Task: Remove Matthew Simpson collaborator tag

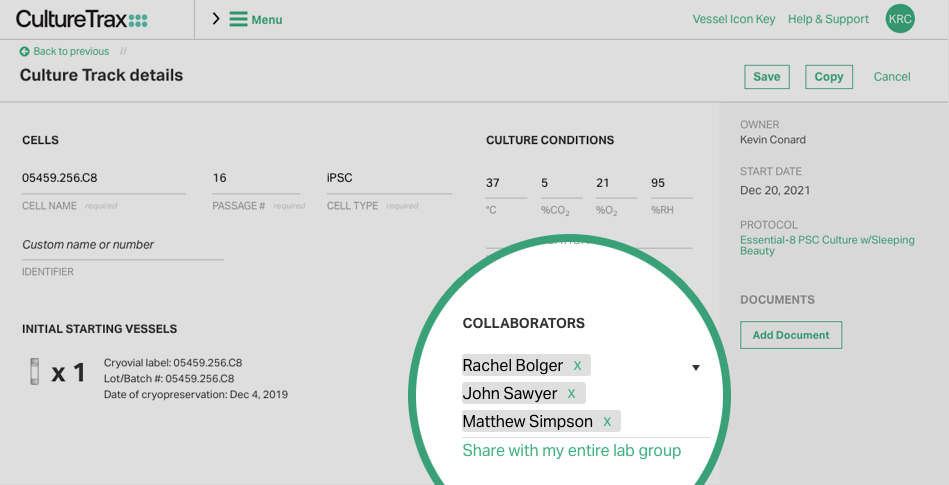Action: tap(607, 422)
